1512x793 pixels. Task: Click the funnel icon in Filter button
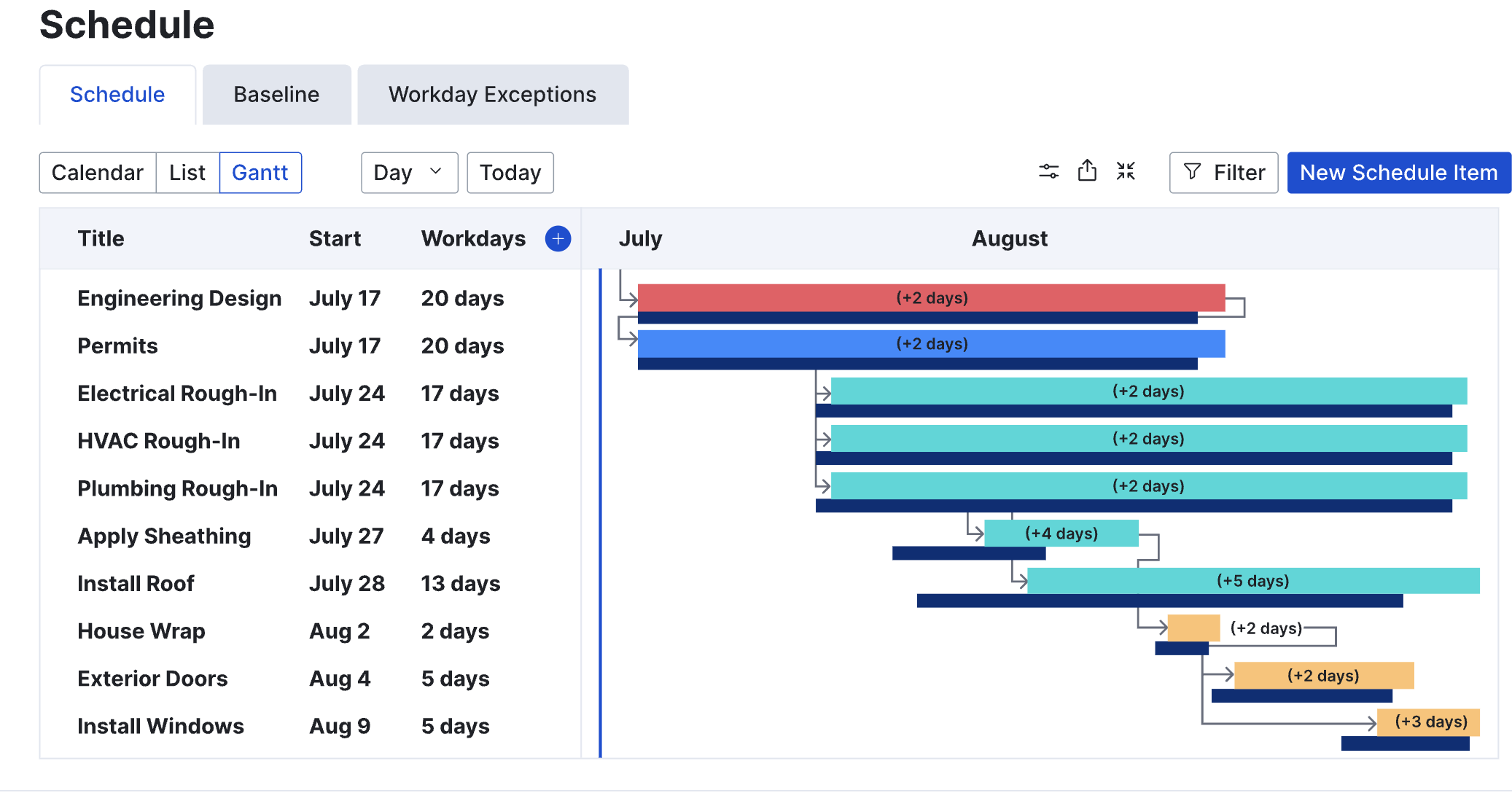pos(1193,172)
